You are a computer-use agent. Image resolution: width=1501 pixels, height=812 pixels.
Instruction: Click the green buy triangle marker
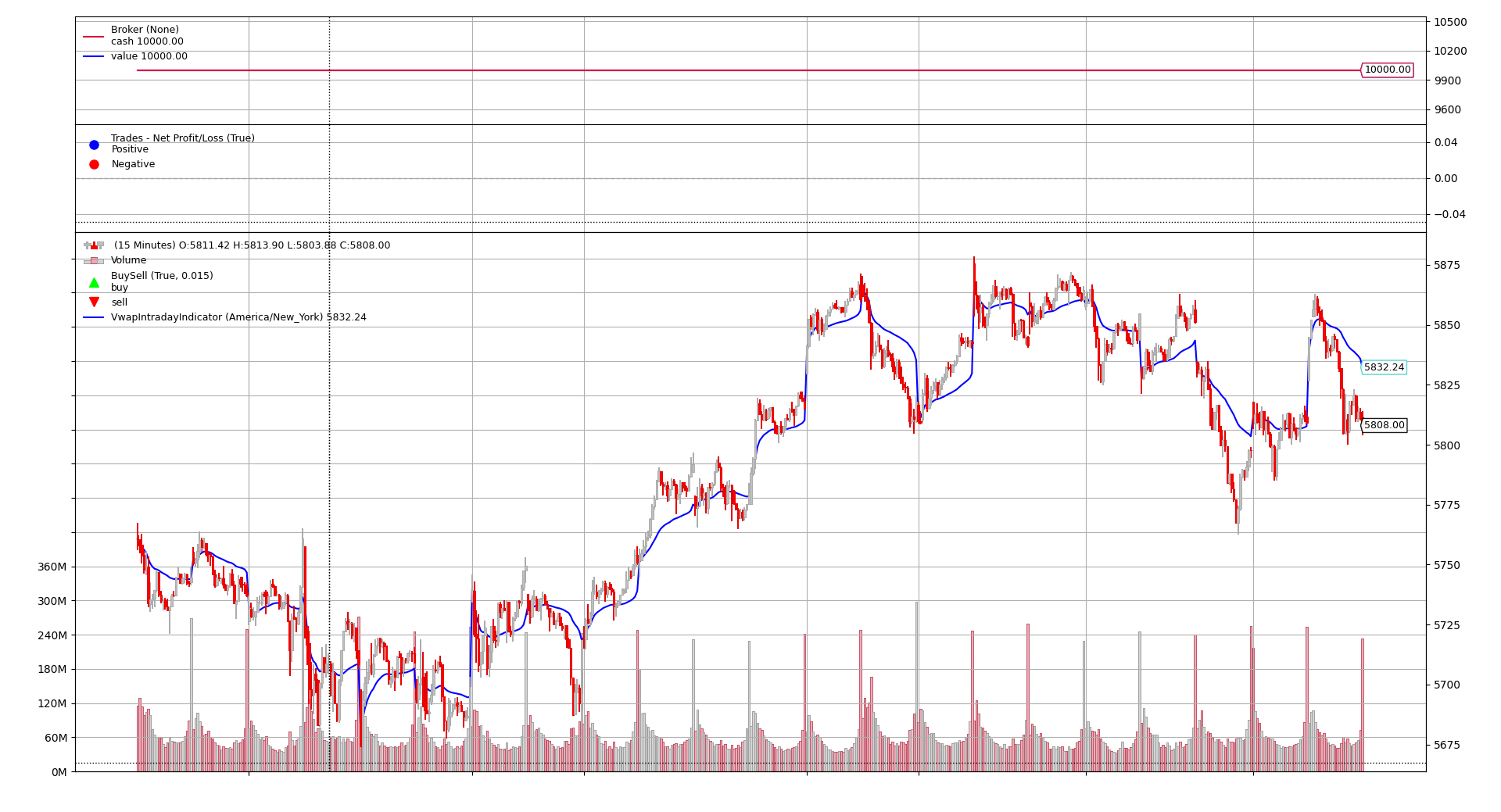[94, 282]
